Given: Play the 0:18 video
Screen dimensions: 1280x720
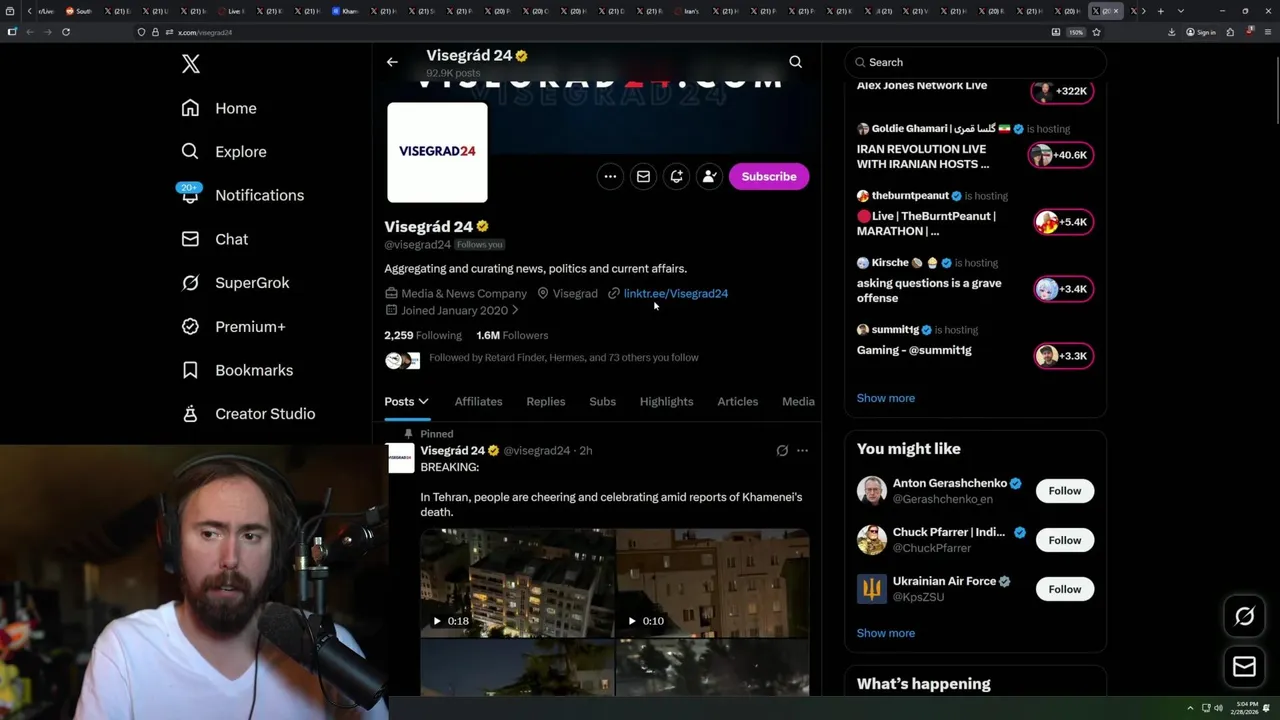Looking at the screenshot, I should (x=517, y=583).
